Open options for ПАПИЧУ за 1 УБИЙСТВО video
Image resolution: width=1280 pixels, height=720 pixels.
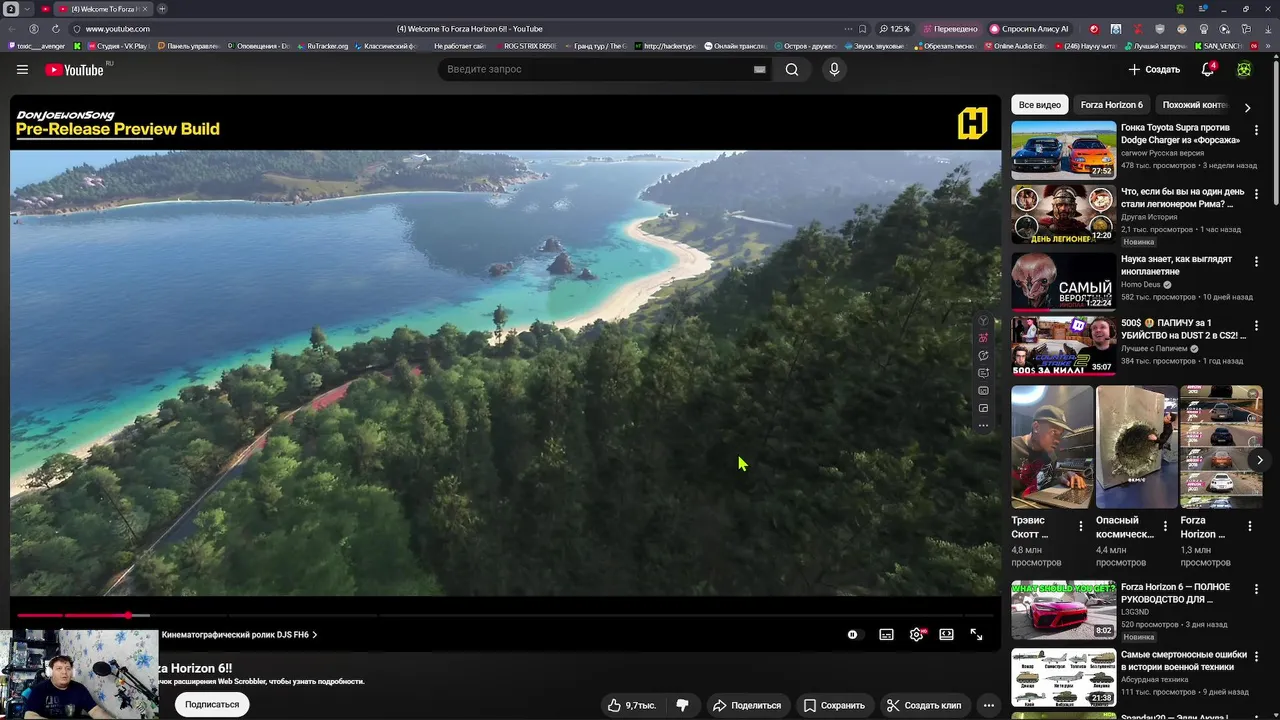click(1256, 326)
